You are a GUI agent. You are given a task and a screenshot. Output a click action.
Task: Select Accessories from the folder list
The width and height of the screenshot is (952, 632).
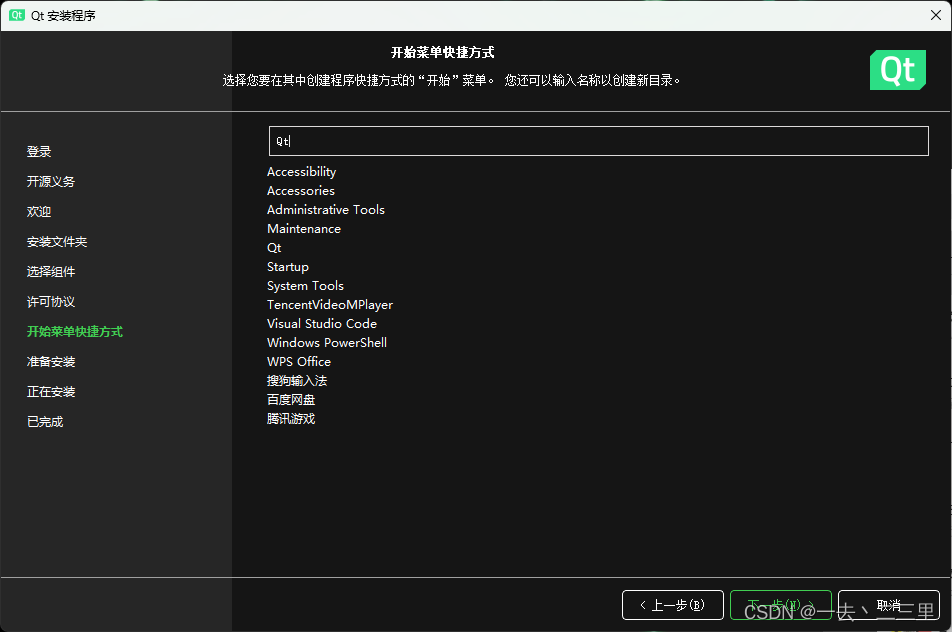click(x=301, y=191)
